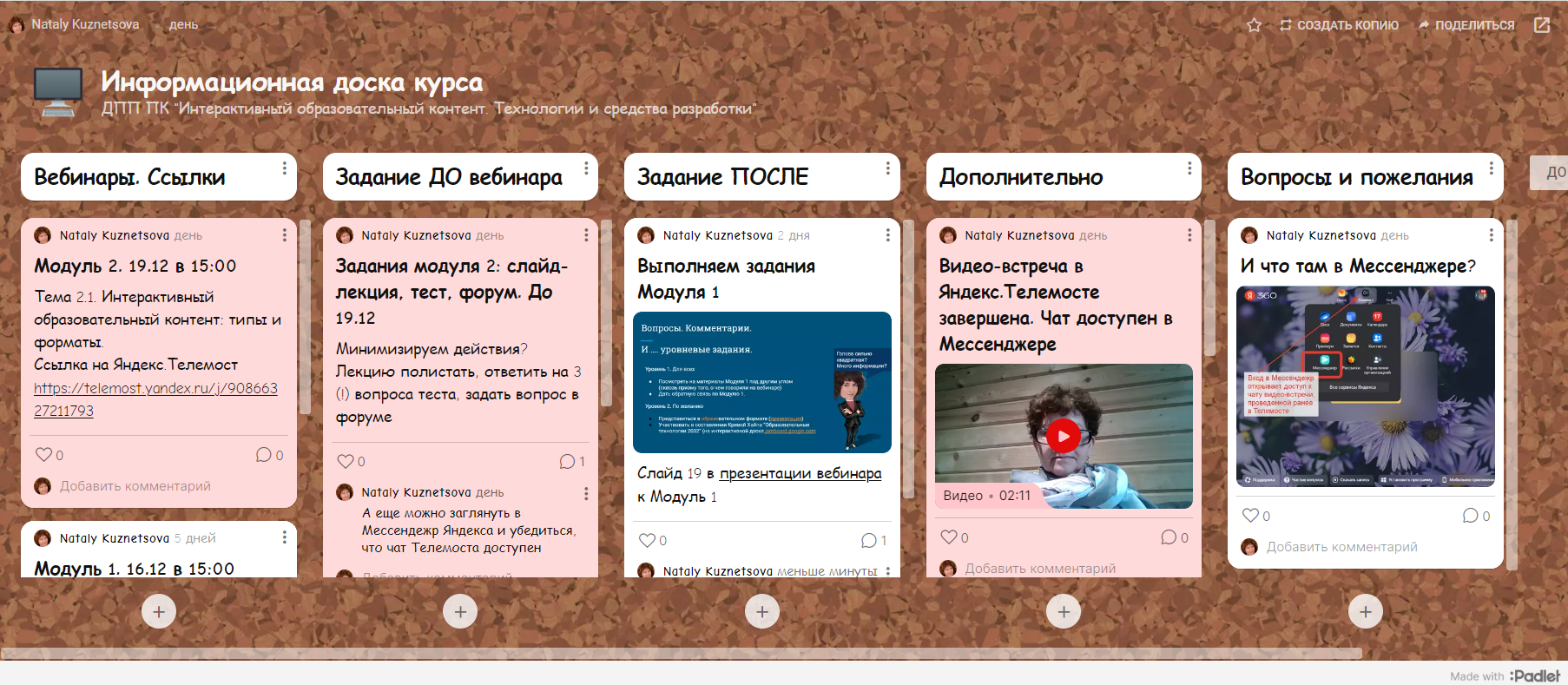This screenshot has width=1568, height=685.
Task: Click Модуль 1. 16.12 в 15:00 post title
Action: tap(135, 569)
